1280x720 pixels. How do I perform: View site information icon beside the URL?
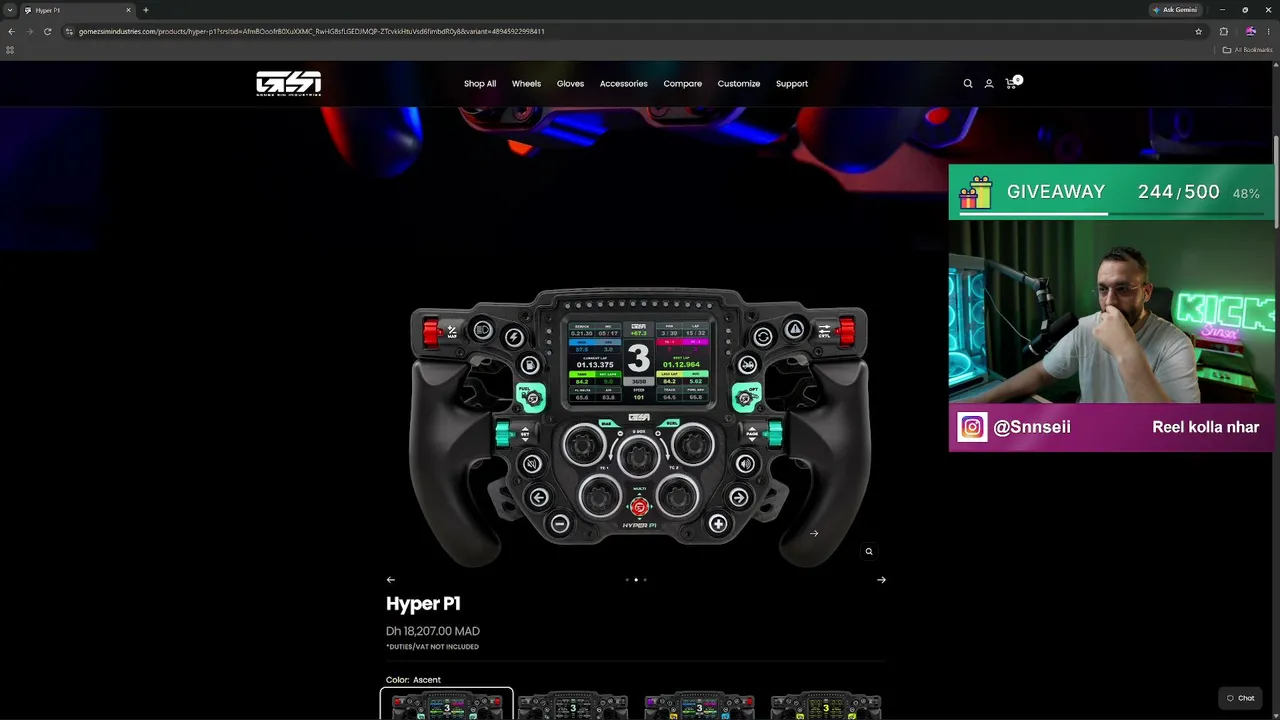click(x=69, y=31)
